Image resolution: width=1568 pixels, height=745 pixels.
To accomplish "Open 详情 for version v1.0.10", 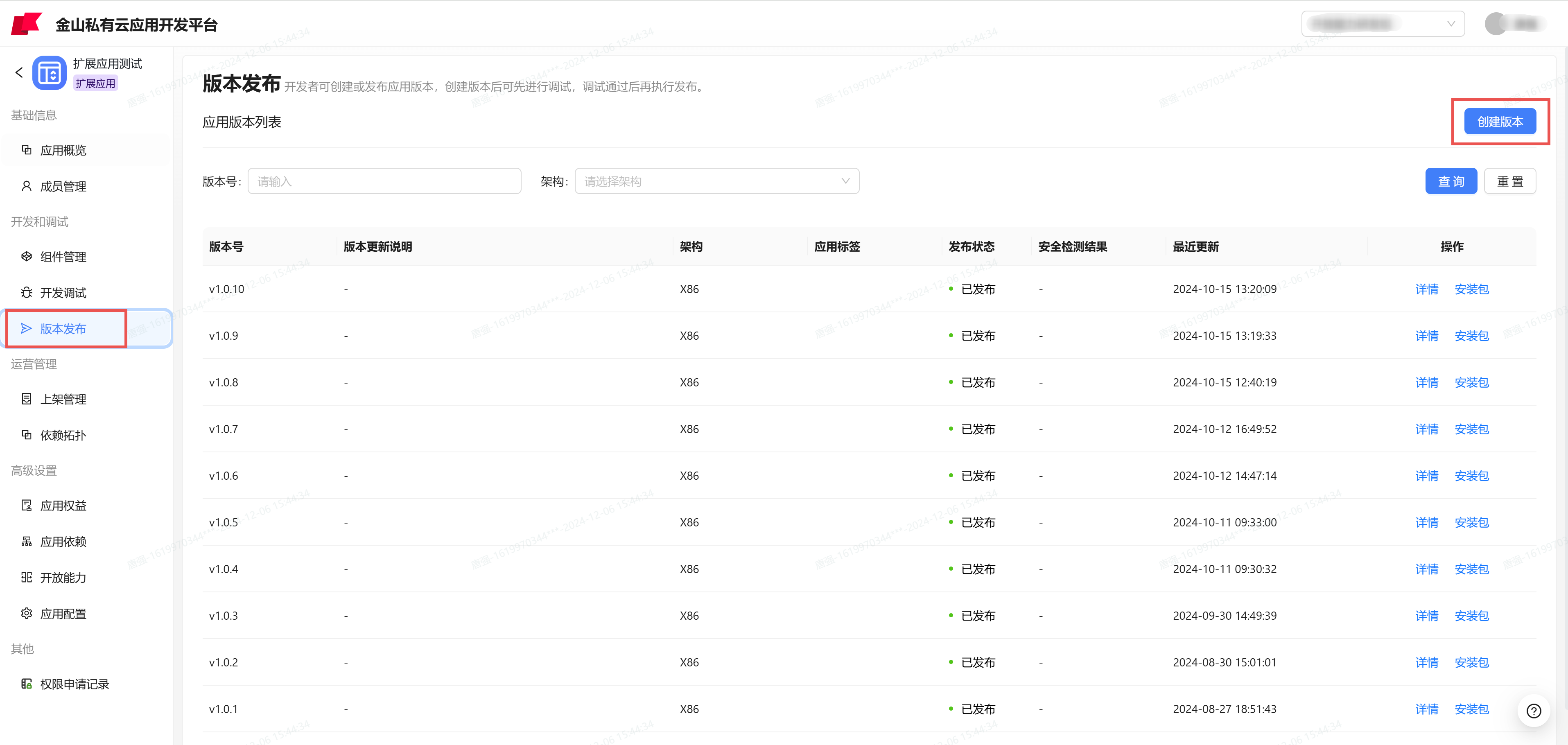I will [x=1427, y=289].
